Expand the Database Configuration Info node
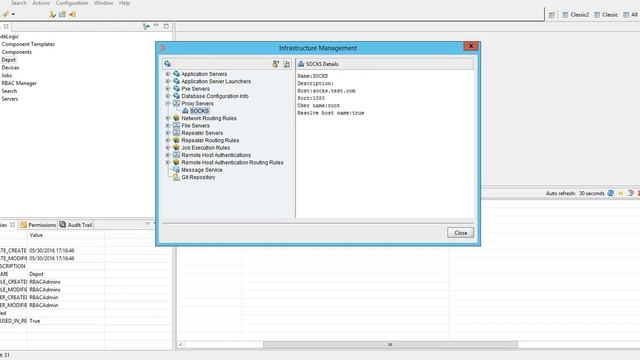Screen dimensions: 640x360 [x=168, y=96]
